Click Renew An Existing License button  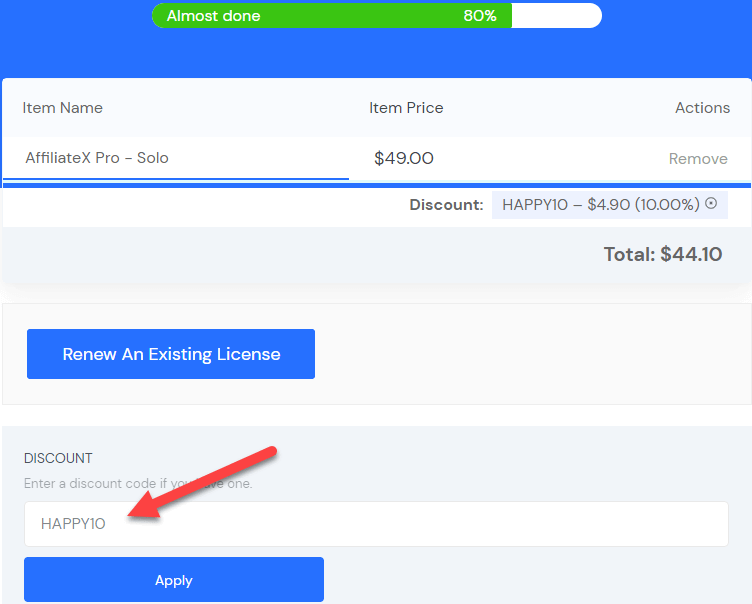pos(171,354)
